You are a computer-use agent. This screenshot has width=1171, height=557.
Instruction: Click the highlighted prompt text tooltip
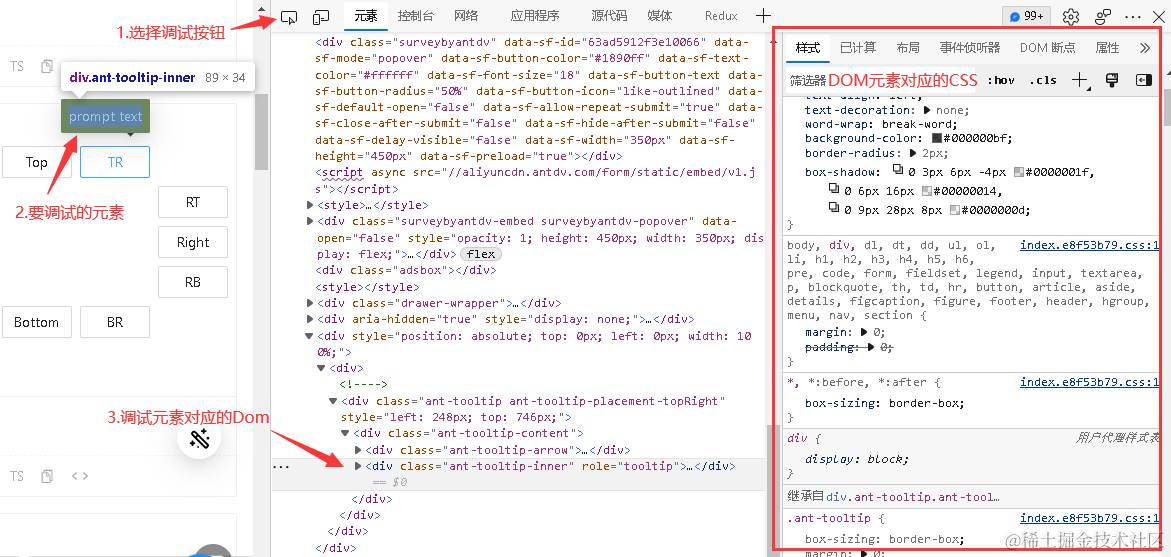click(105, 116)
